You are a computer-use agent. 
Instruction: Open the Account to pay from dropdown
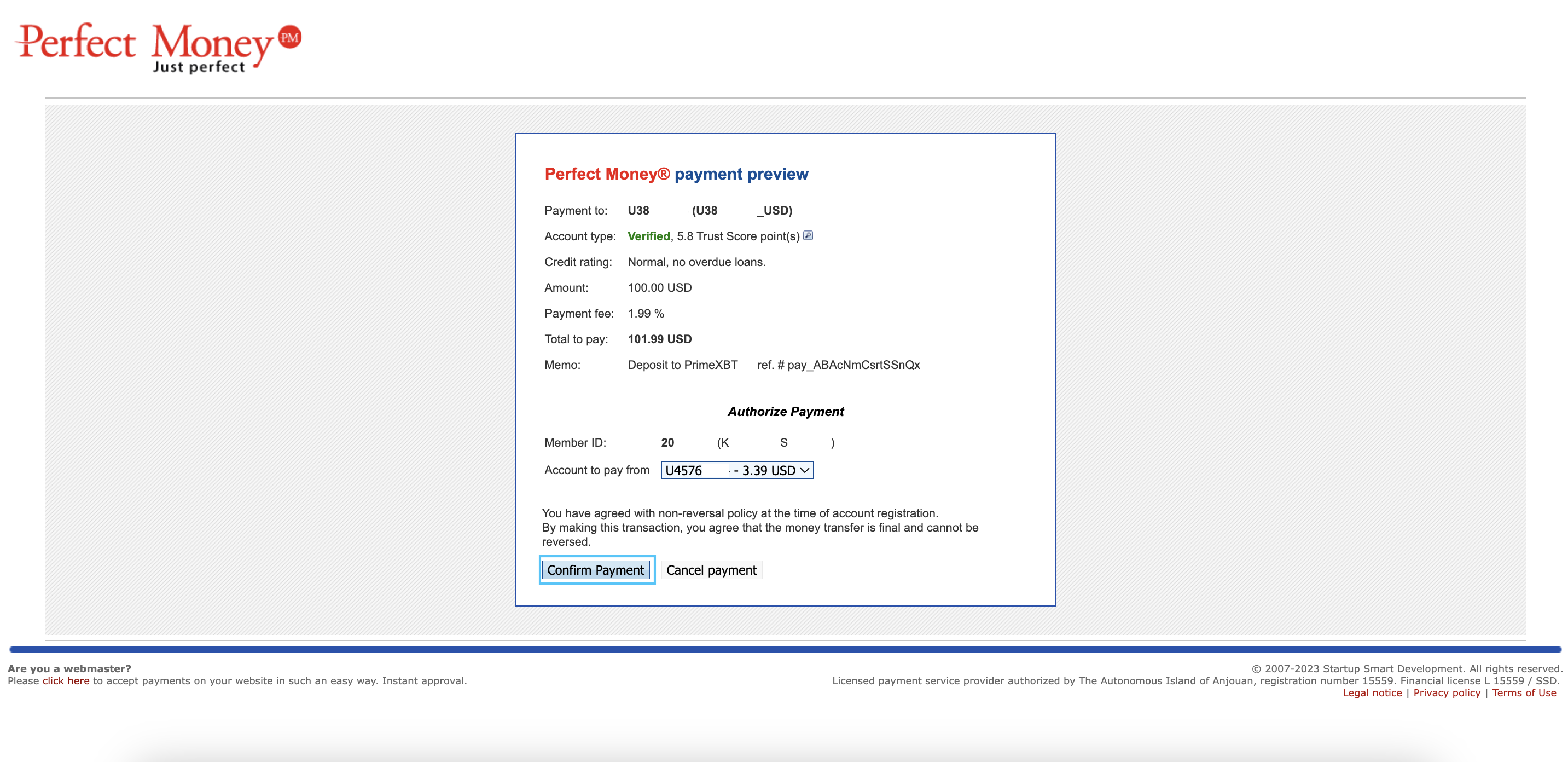click(736, 470)
